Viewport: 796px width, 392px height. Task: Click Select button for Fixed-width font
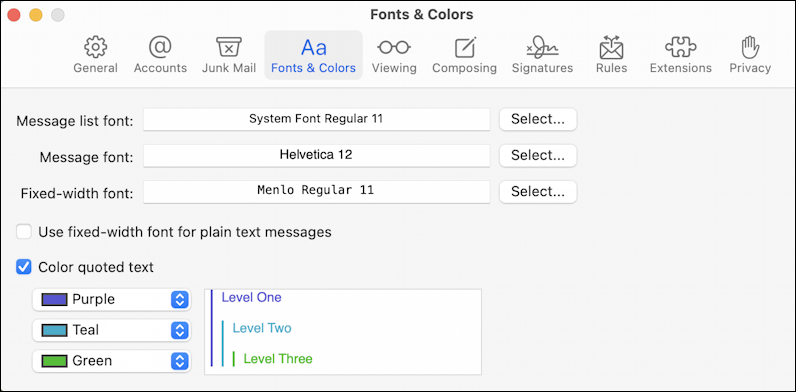(x=538, y=192)
